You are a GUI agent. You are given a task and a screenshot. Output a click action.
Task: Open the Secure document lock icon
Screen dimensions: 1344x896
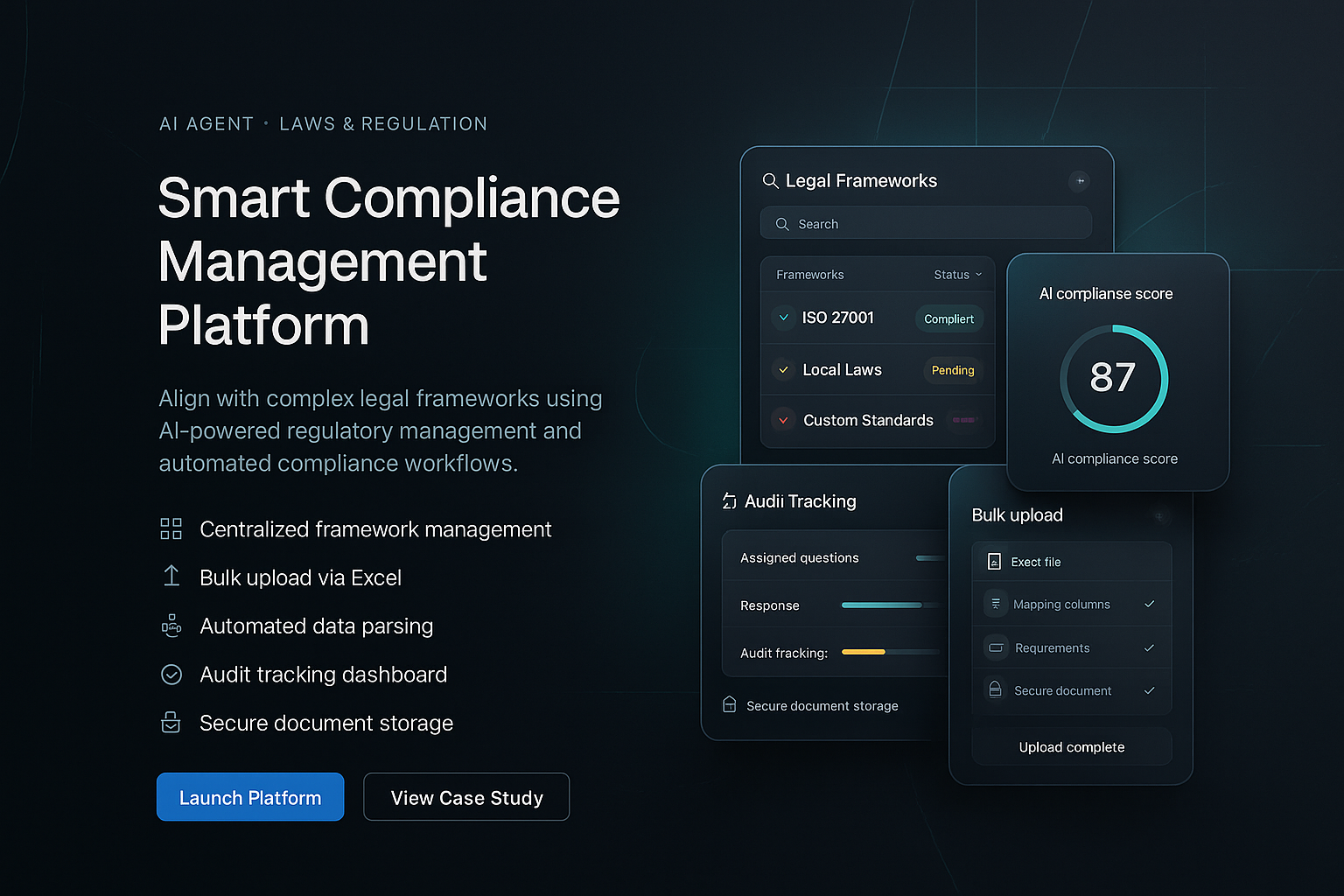(x=995, y=690)
